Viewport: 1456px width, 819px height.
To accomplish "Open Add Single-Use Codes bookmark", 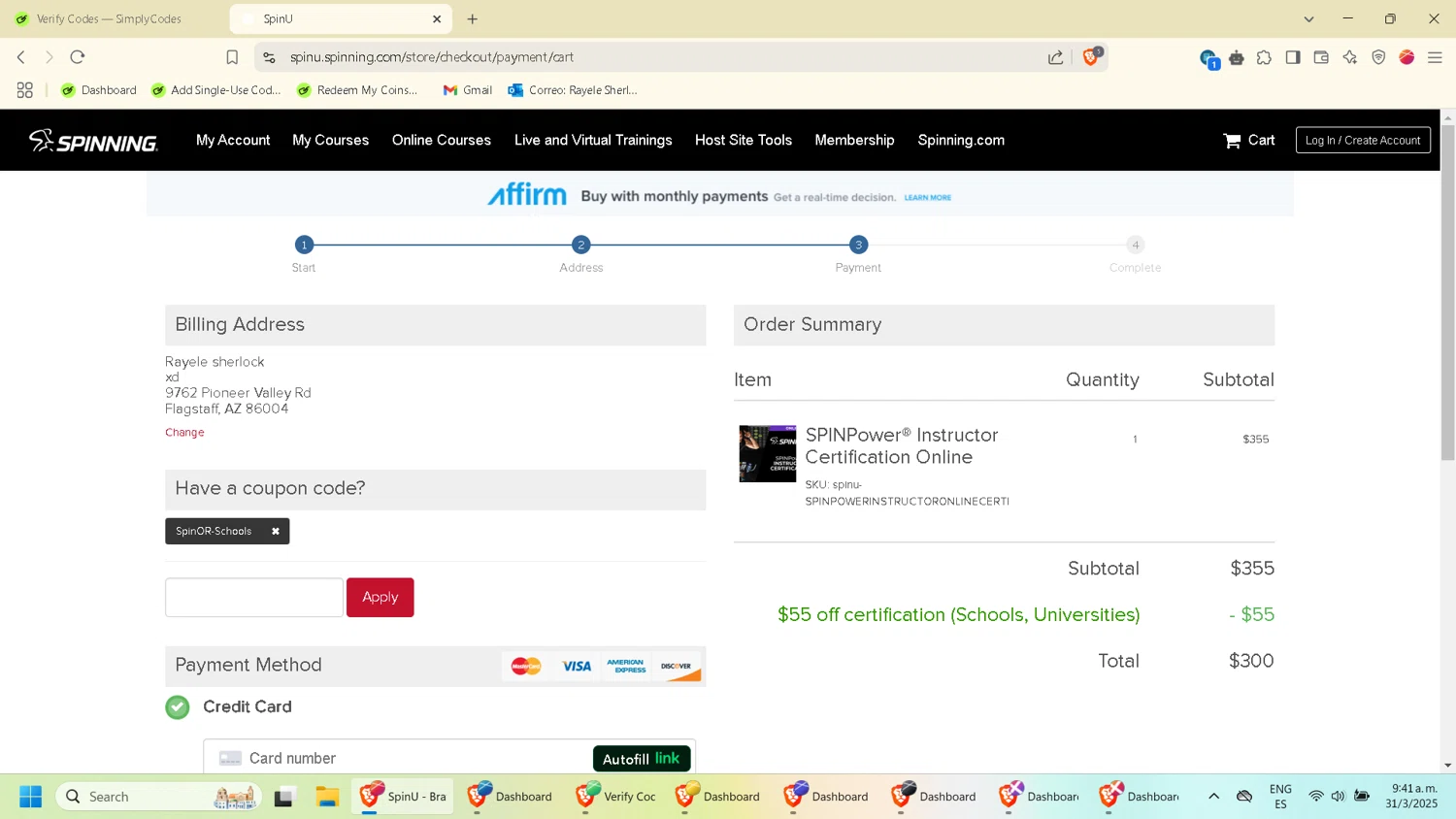I will 215,90.
